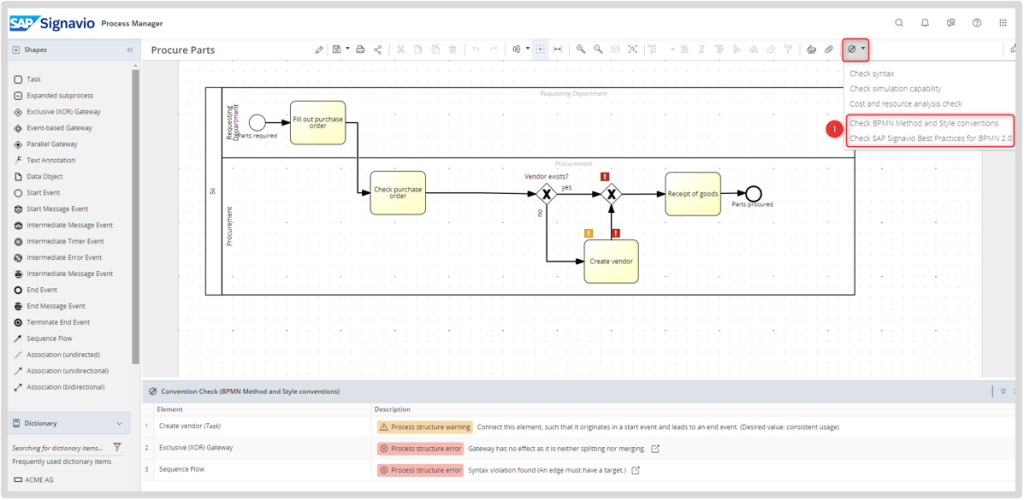
Task: Click the undo arrow icon
Action: point(476,49)
